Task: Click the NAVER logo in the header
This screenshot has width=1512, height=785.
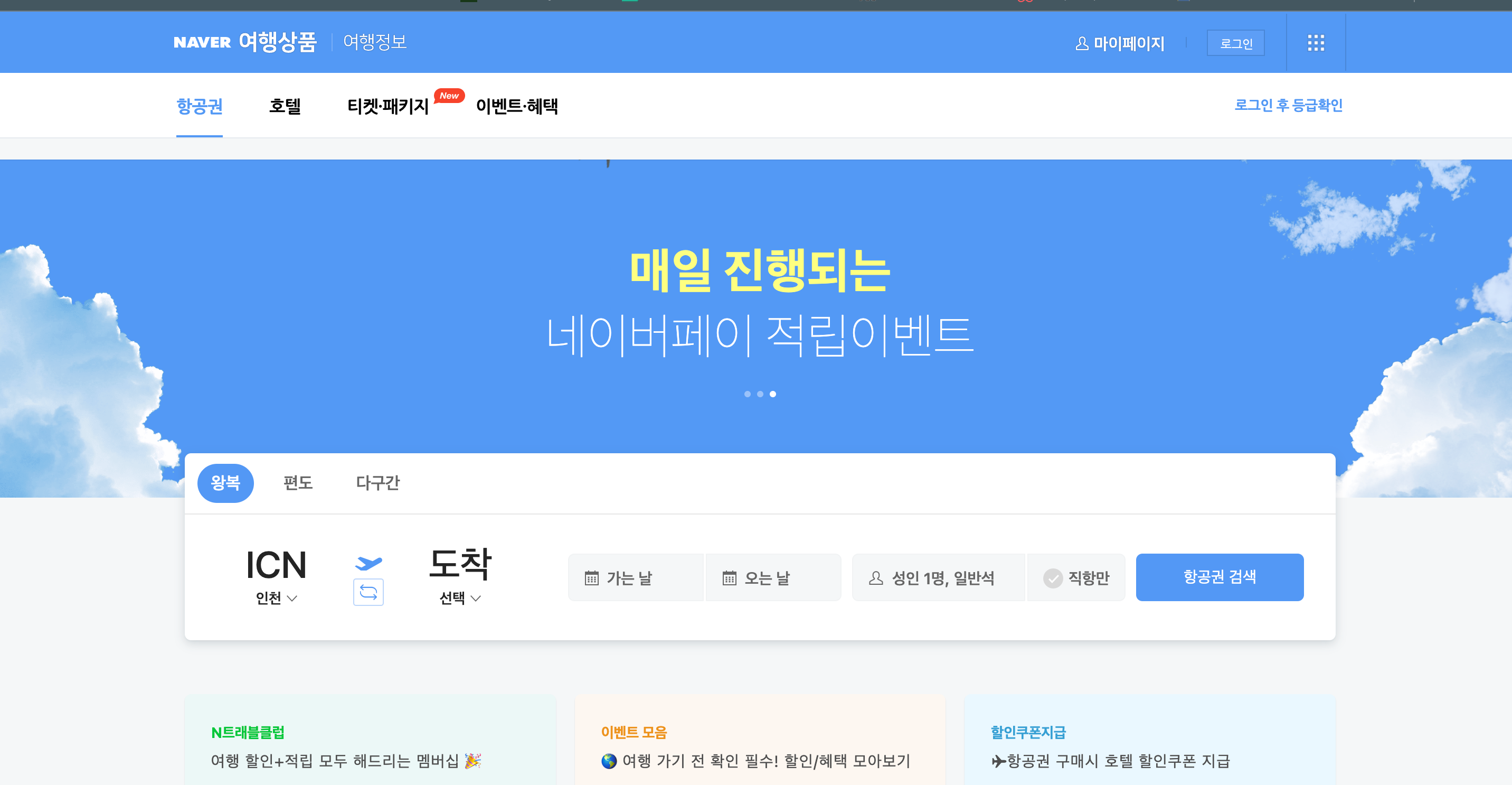Action: tap(202, 42)
